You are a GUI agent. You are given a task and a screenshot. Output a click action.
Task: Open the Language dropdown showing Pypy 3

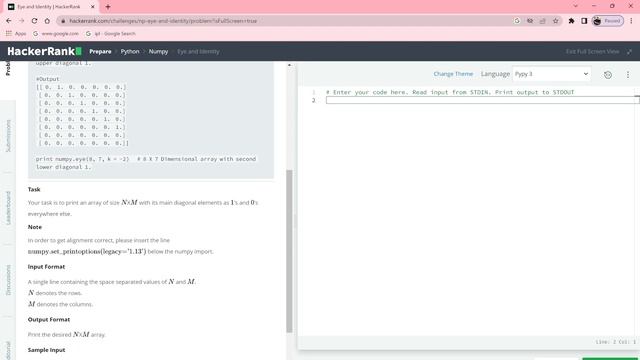551,74
